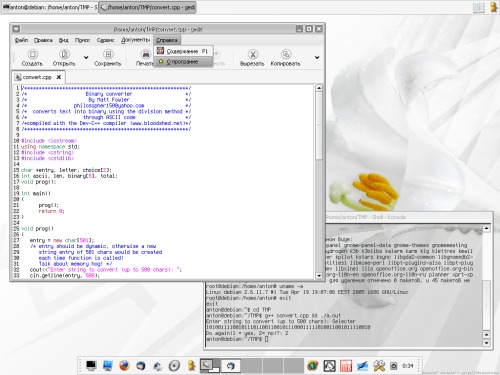Viewport: 500px width, 375px height.
Task: Select Содержание F1 in the help menu
Action: point(184,51)
